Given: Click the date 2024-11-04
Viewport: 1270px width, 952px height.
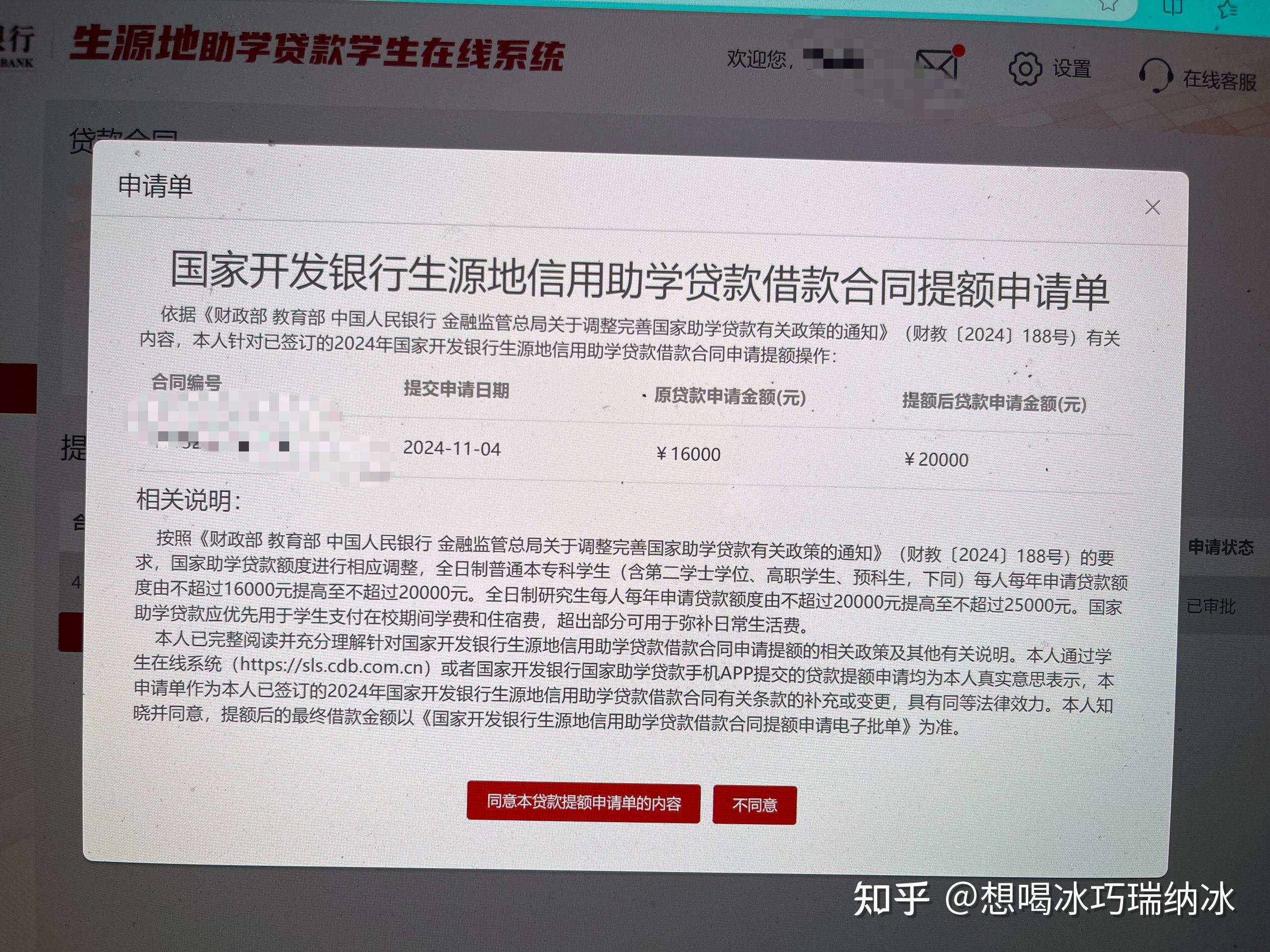Looking at the screenshot, I should [452, 448].
